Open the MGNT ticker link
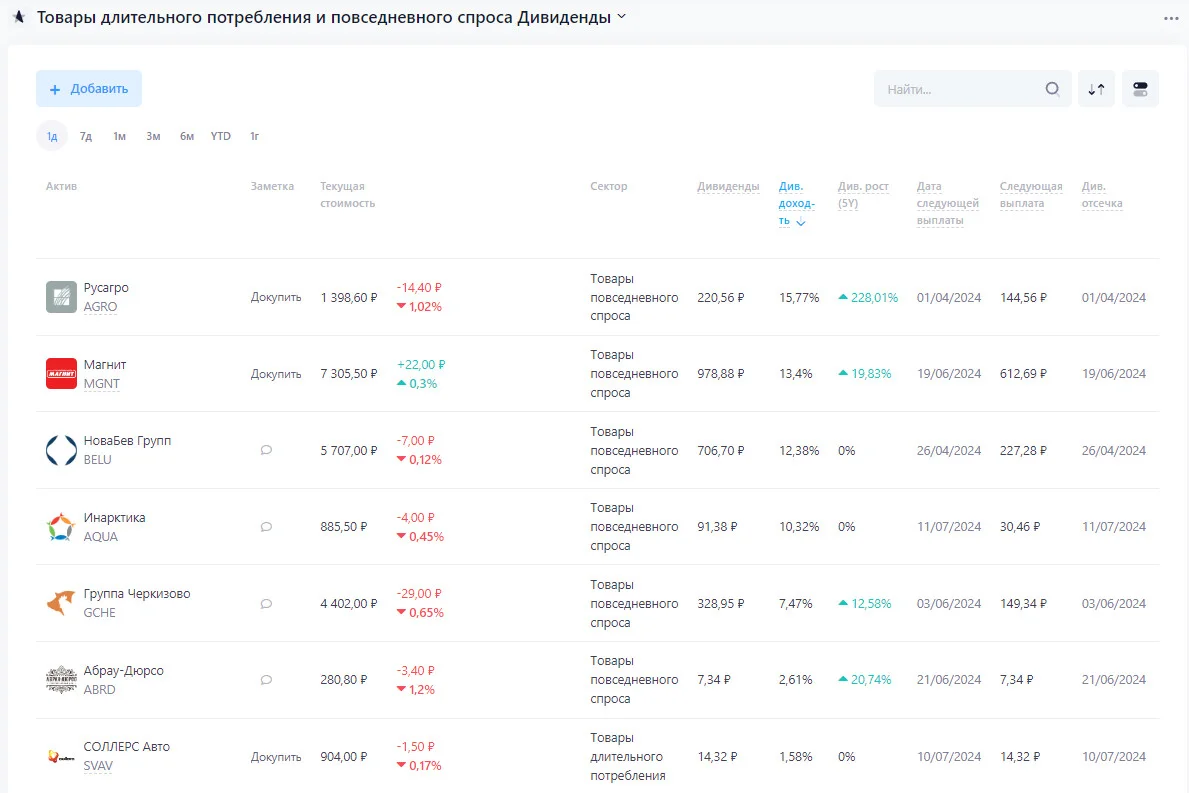 point(102,384)
